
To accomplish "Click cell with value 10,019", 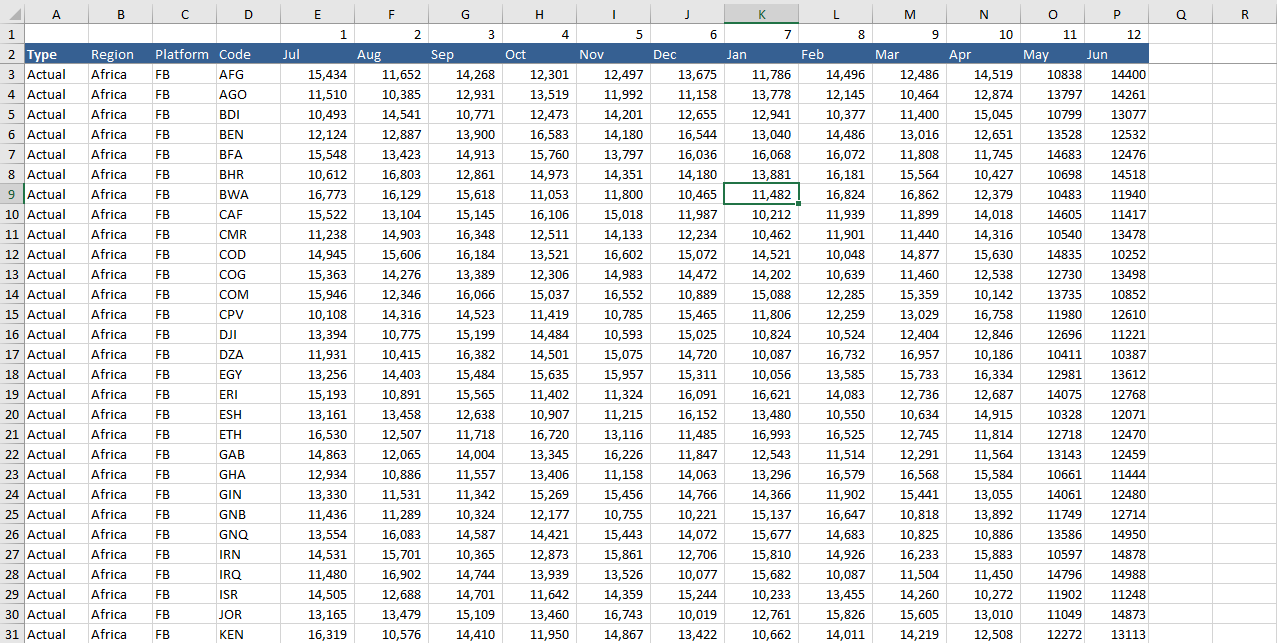I will click(x=687, y=614).
